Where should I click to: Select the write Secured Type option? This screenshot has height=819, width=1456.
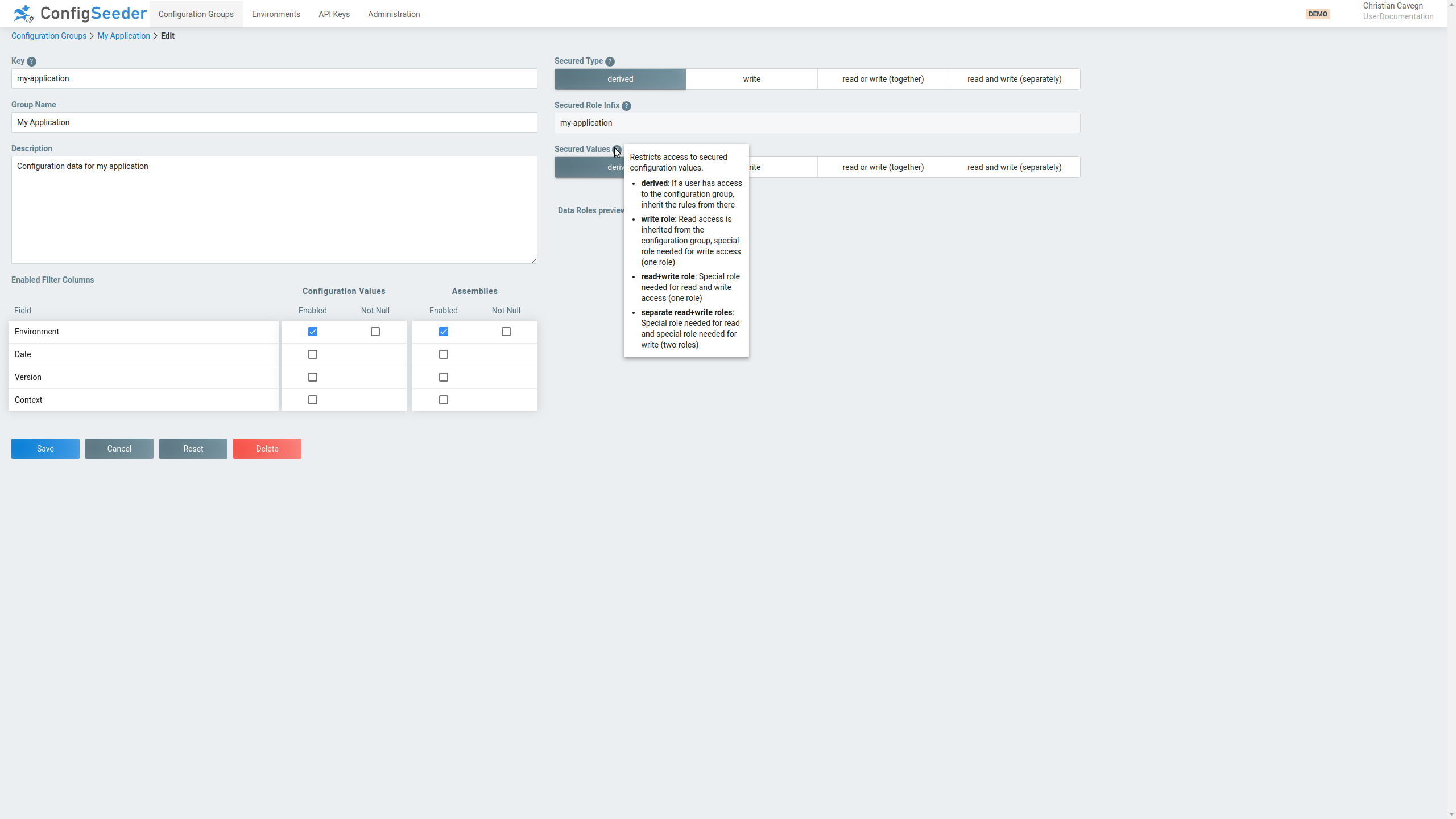(x=752, y=79)
